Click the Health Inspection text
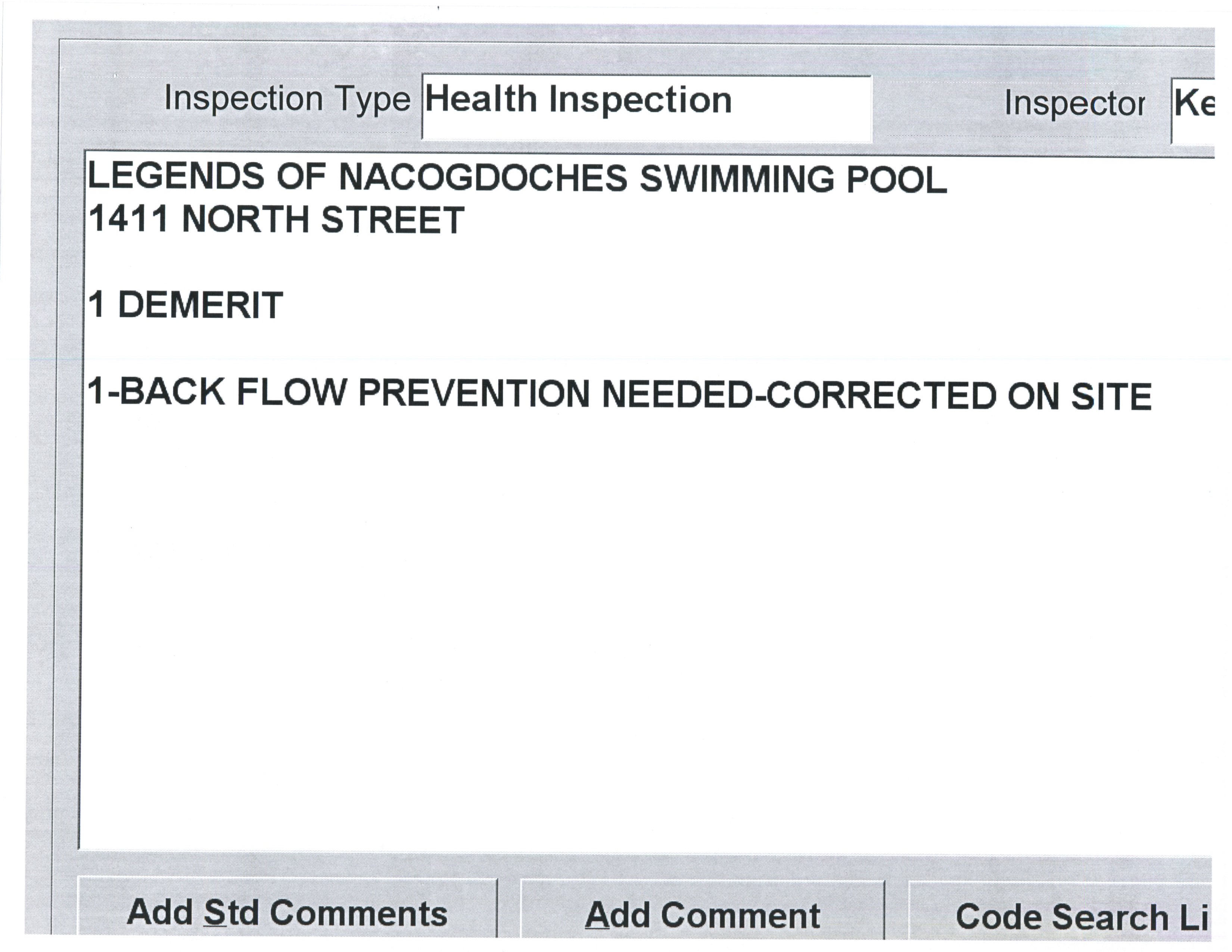1232x952 pixels. (578, 100)
